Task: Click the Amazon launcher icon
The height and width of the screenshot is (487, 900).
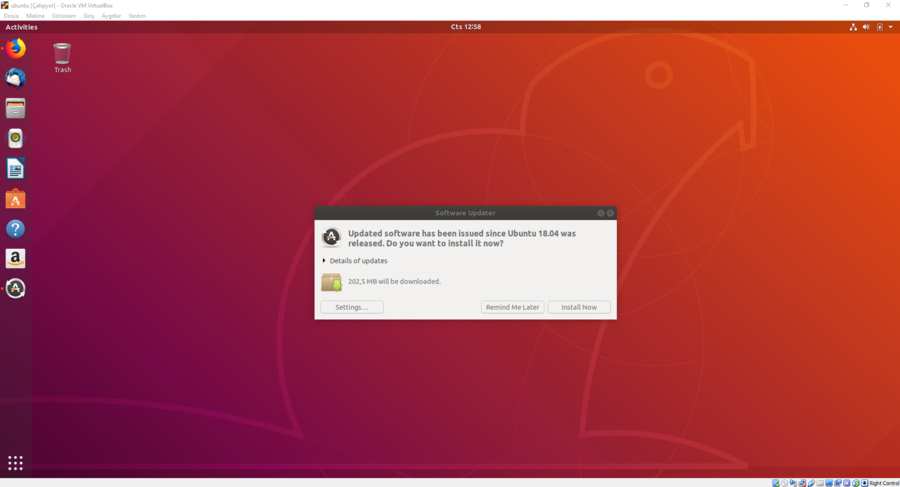Action: [15, 259]
